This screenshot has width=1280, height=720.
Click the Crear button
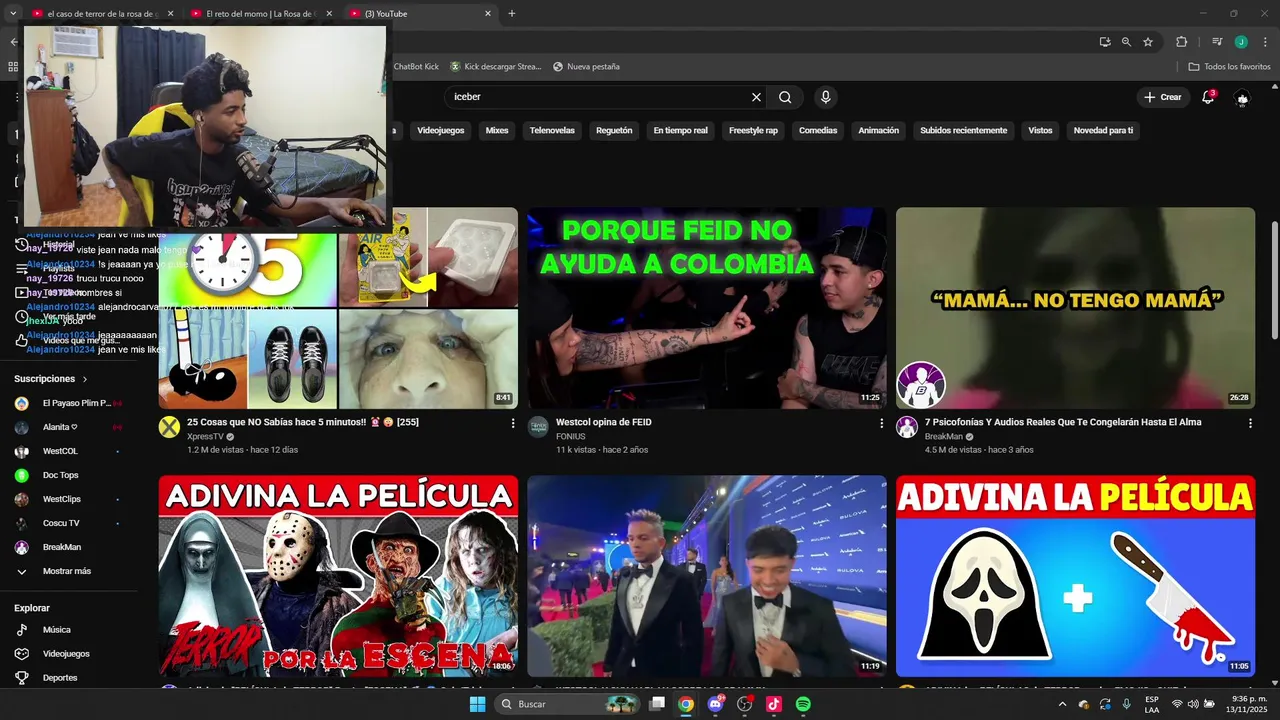point(1163,97)
